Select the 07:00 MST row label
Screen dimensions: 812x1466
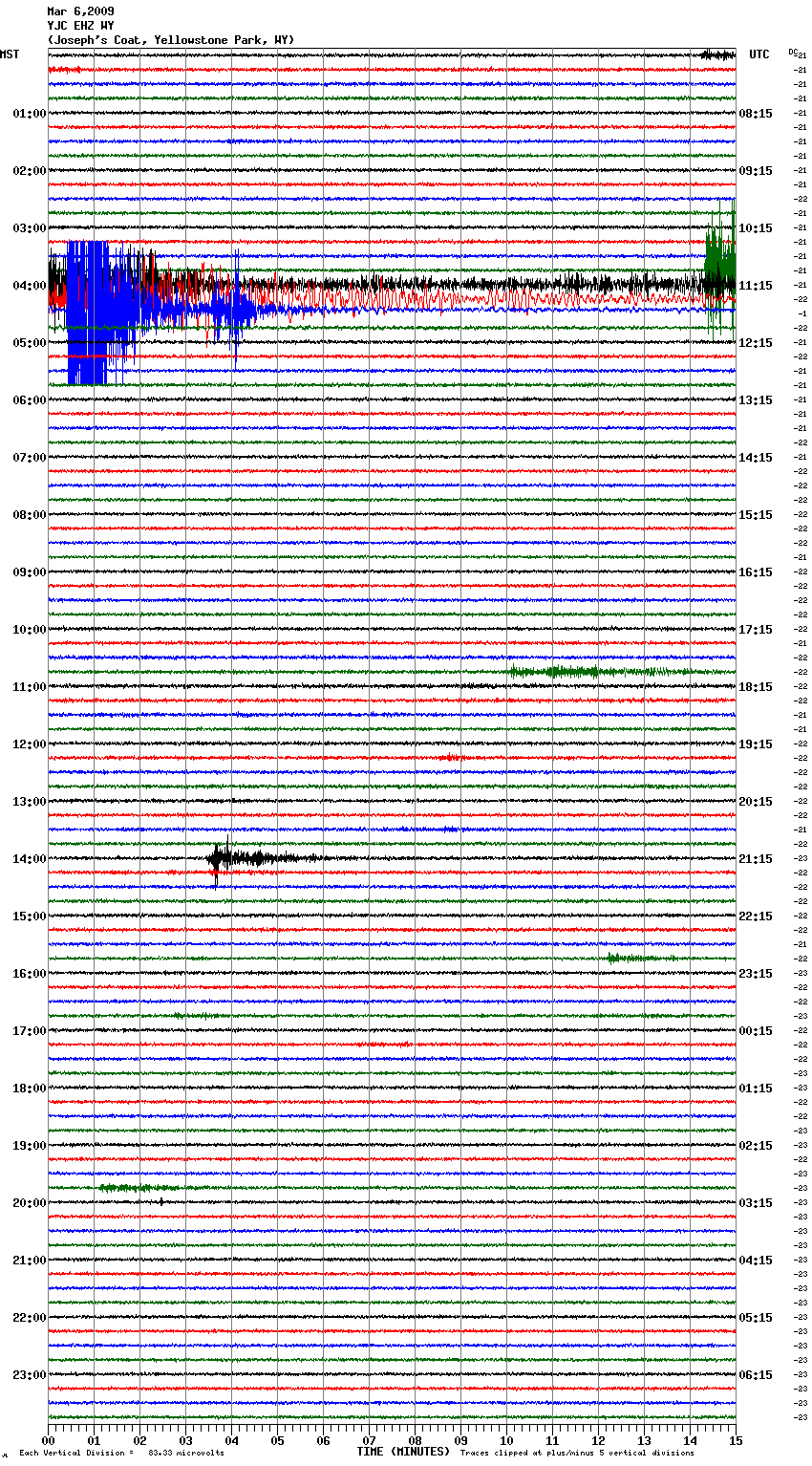click(x=30, y=458)
